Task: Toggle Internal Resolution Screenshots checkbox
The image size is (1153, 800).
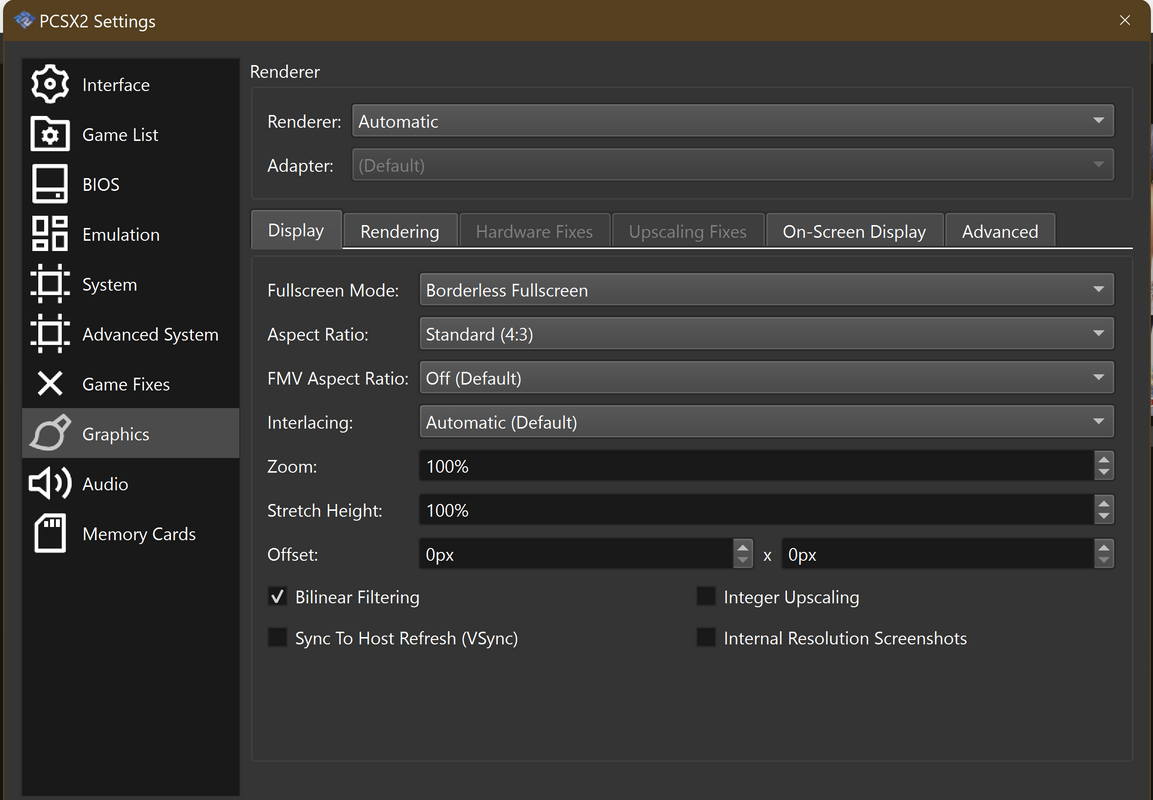Action: (706, 638)
